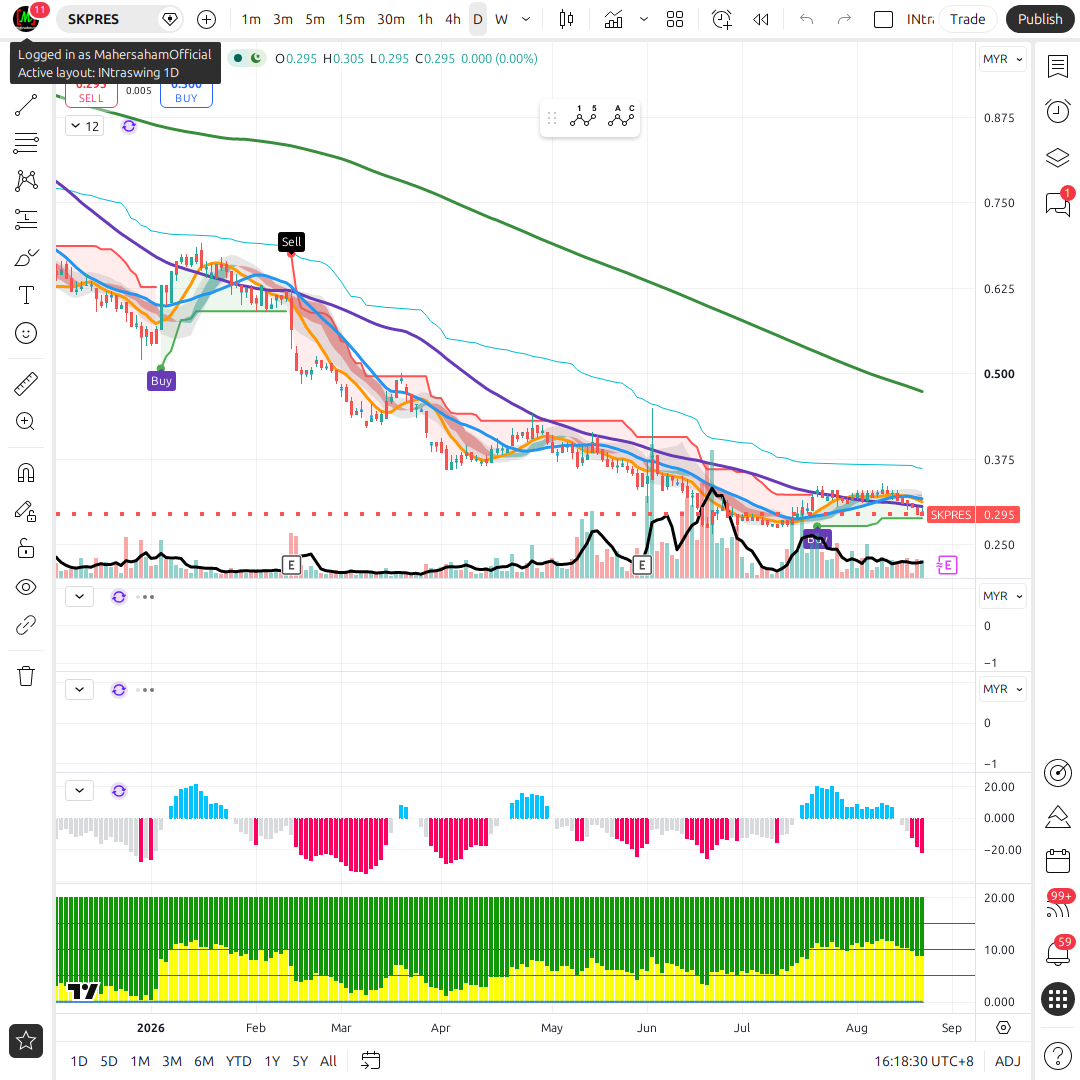Select the brush drawing tool
The height and width of the screenshot is (1080, 1080).
coord(26,258)
